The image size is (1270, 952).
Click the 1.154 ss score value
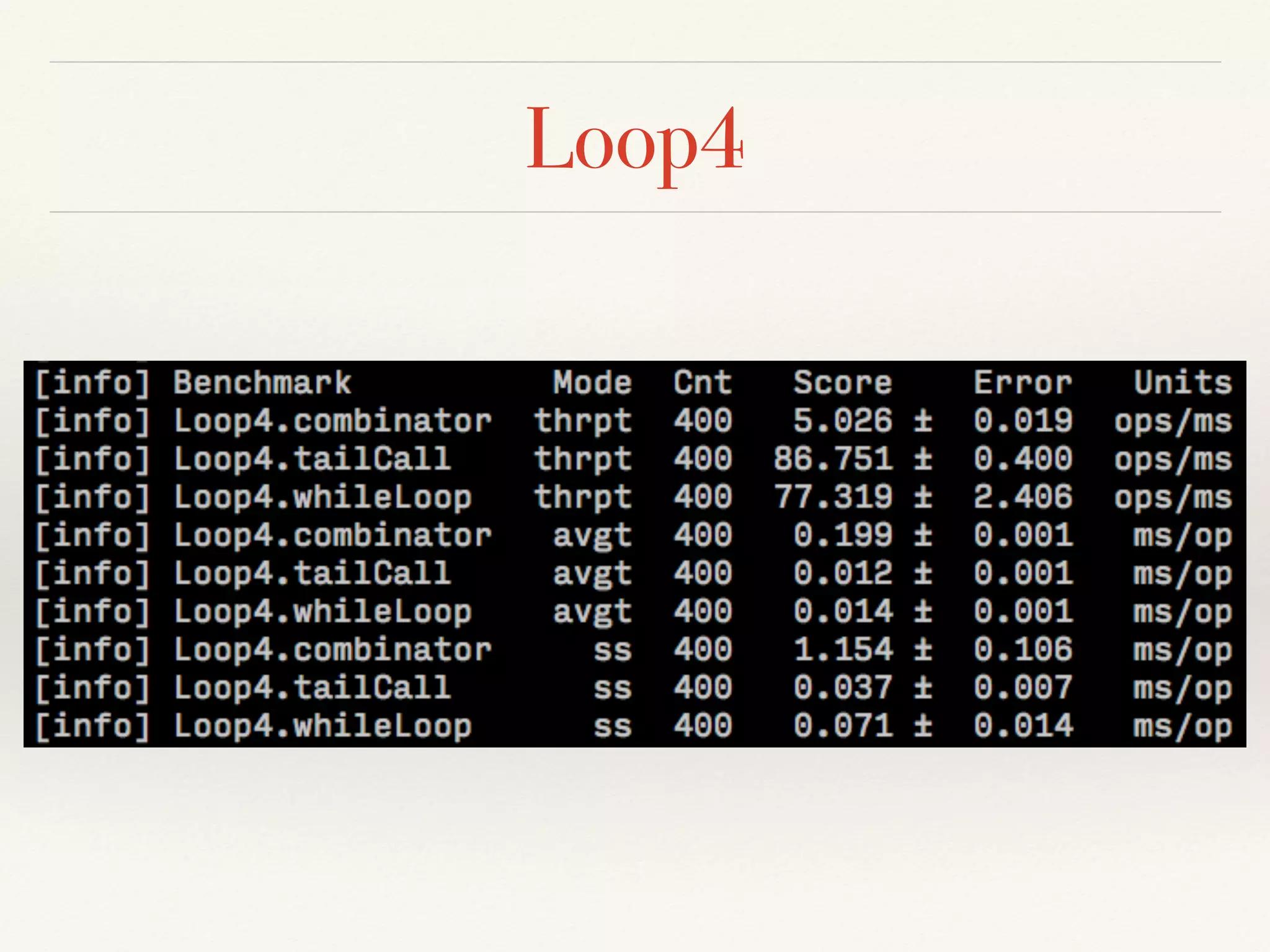point(843,650)
